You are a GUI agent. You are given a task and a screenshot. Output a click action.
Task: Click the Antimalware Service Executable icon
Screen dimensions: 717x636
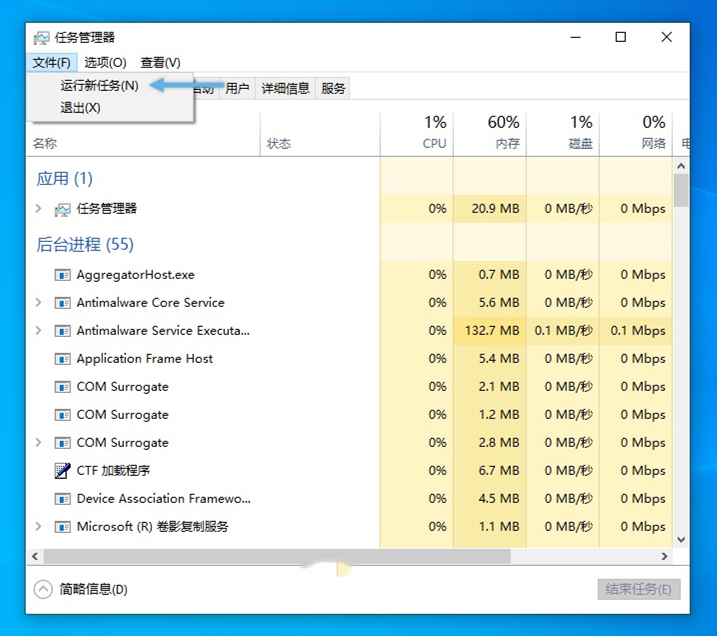click(62, 331)
